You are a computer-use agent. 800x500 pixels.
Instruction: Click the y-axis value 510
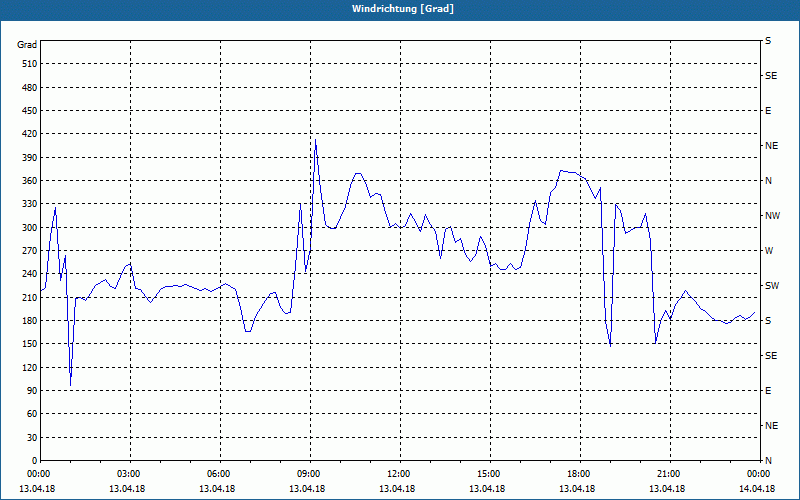tap(31, 64)
